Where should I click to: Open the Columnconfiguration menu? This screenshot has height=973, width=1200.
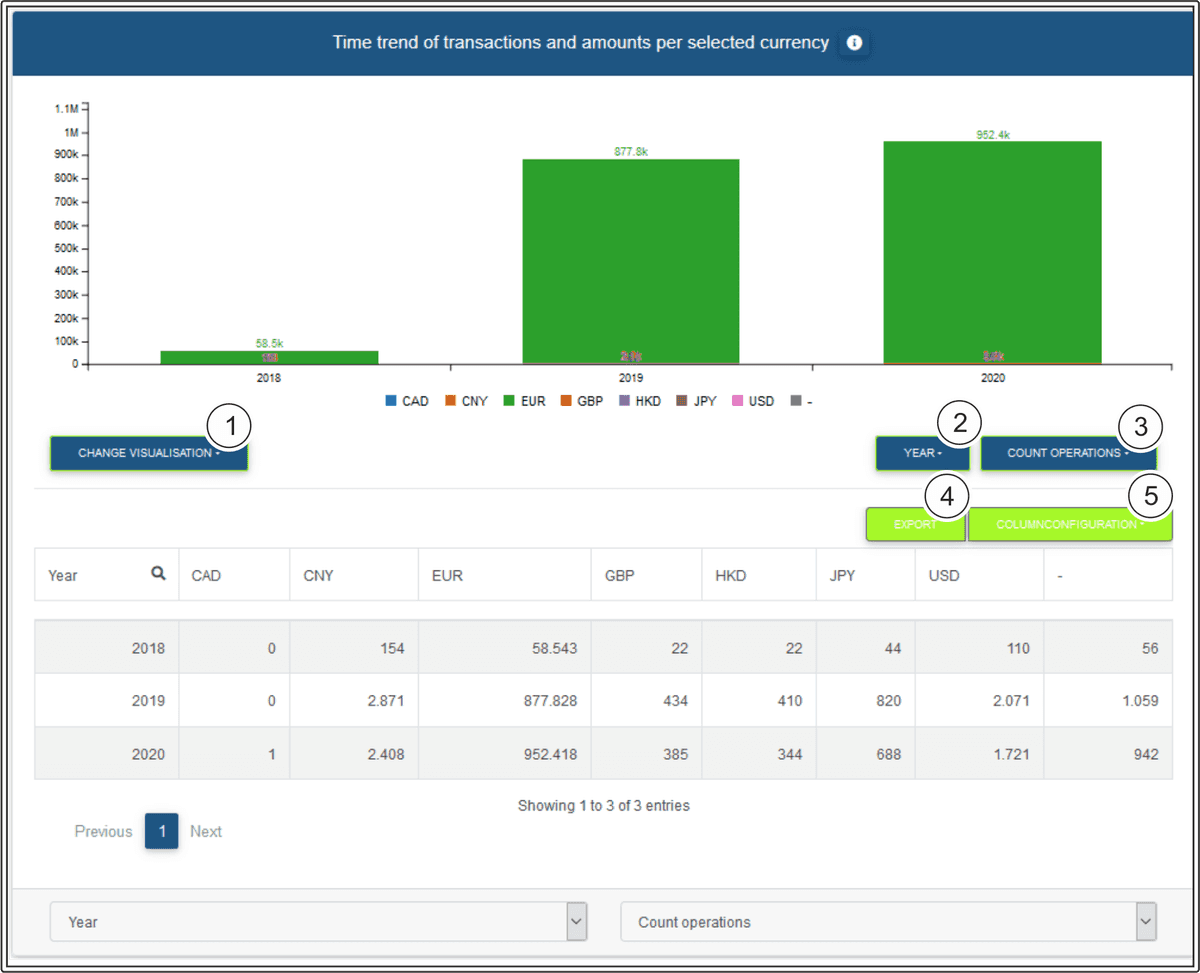[1069, 524]
